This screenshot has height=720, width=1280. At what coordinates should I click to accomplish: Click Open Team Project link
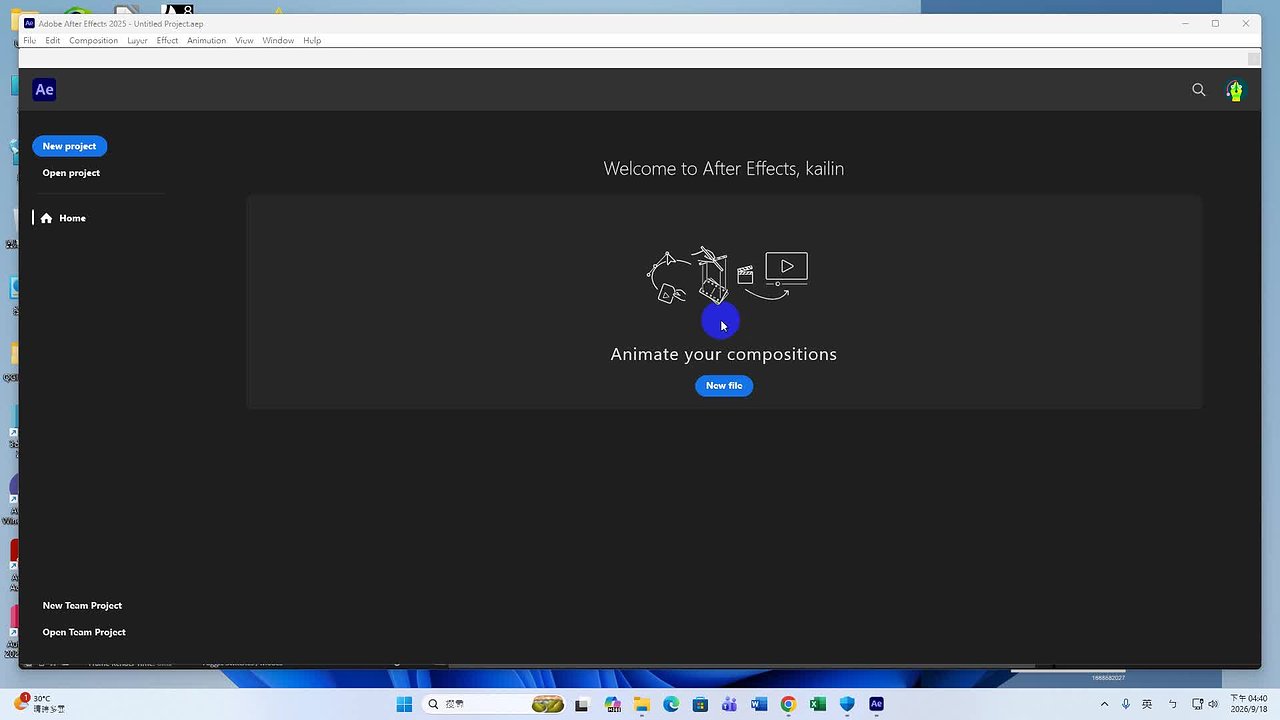(x=84, y=632)
